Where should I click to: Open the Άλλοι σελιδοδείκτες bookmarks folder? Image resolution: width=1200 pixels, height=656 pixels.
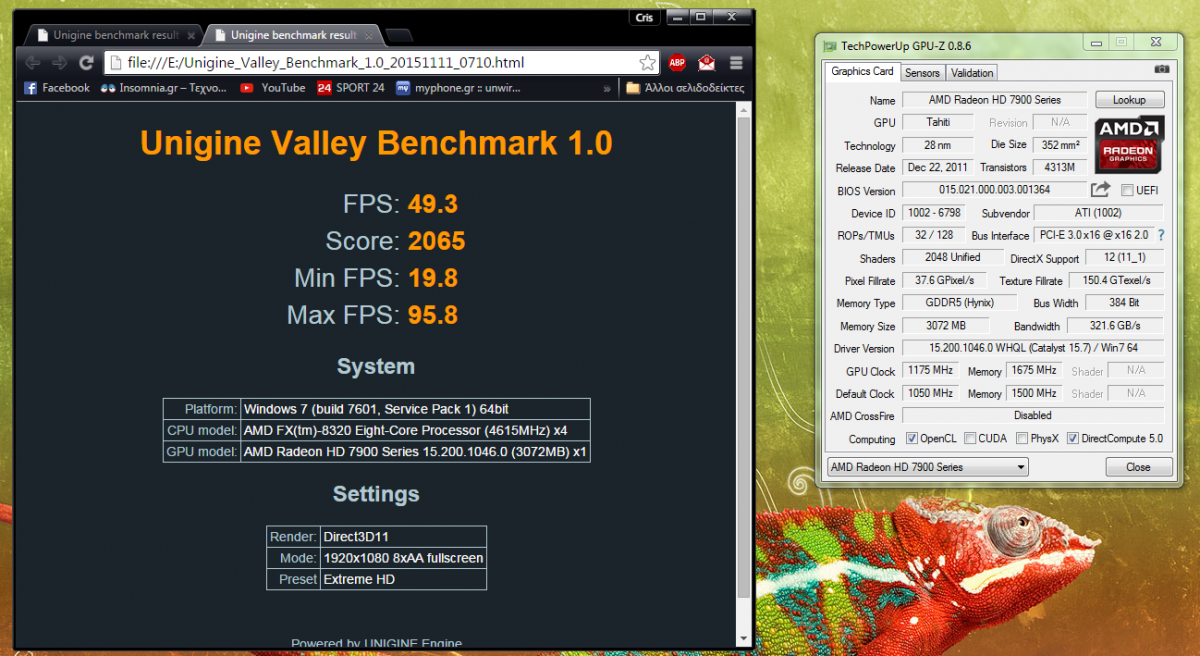685,88
